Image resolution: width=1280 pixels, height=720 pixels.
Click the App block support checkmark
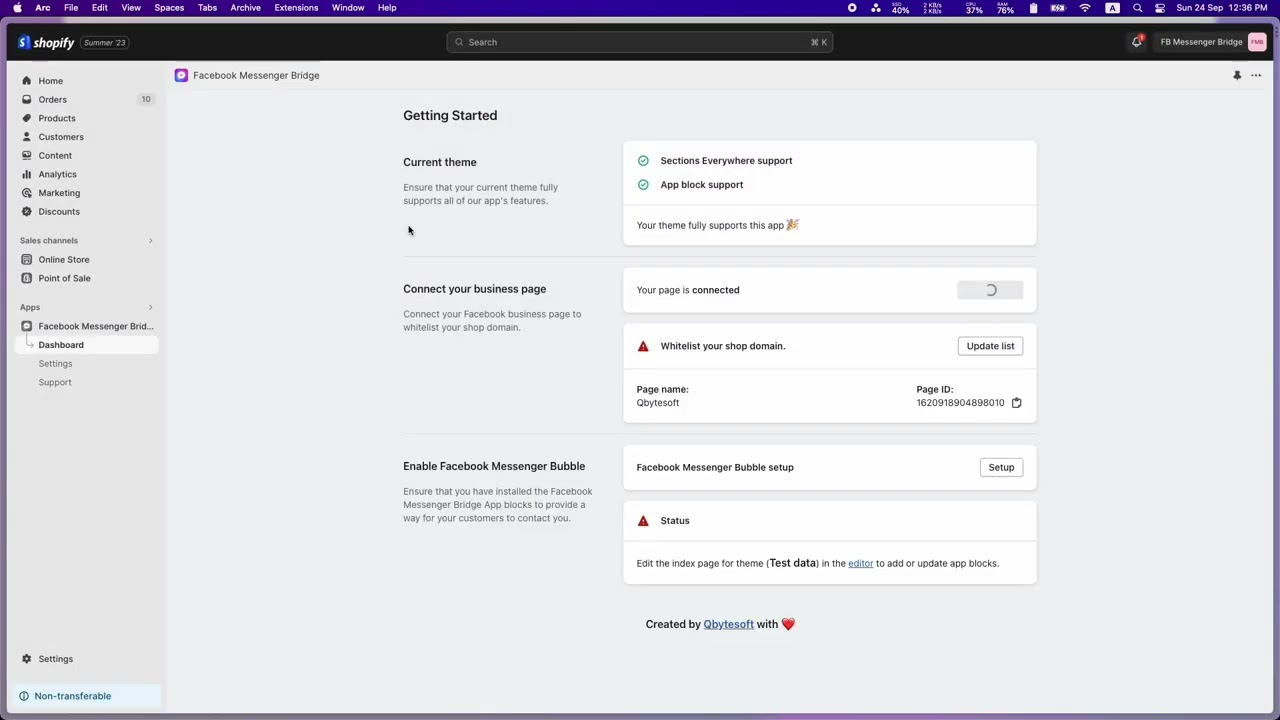click(x=643, y=184)
